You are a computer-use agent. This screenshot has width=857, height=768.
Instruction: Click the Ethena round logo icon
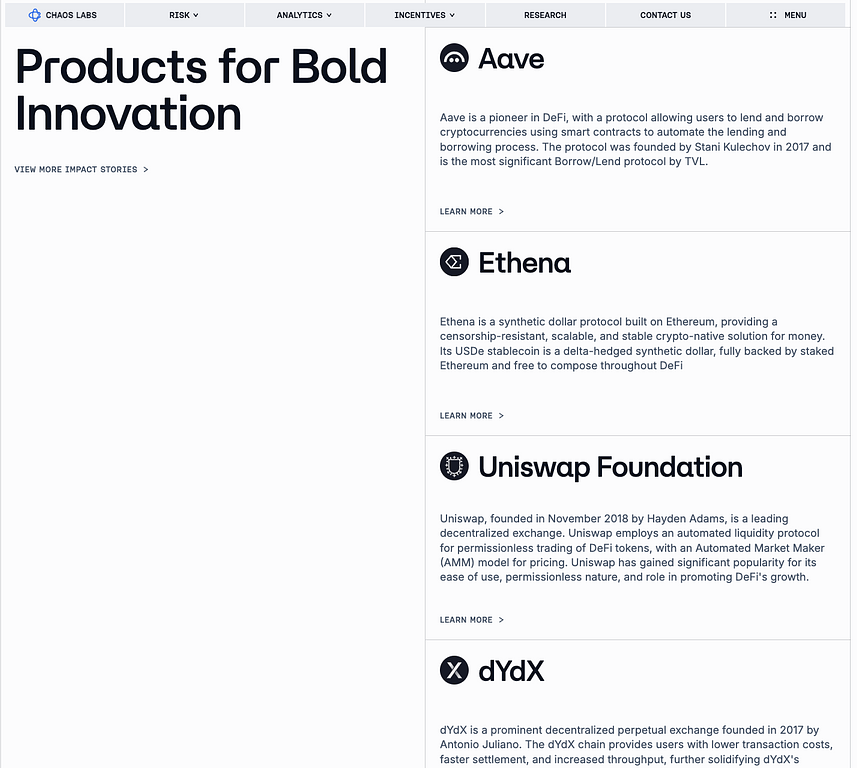point(454,262)
